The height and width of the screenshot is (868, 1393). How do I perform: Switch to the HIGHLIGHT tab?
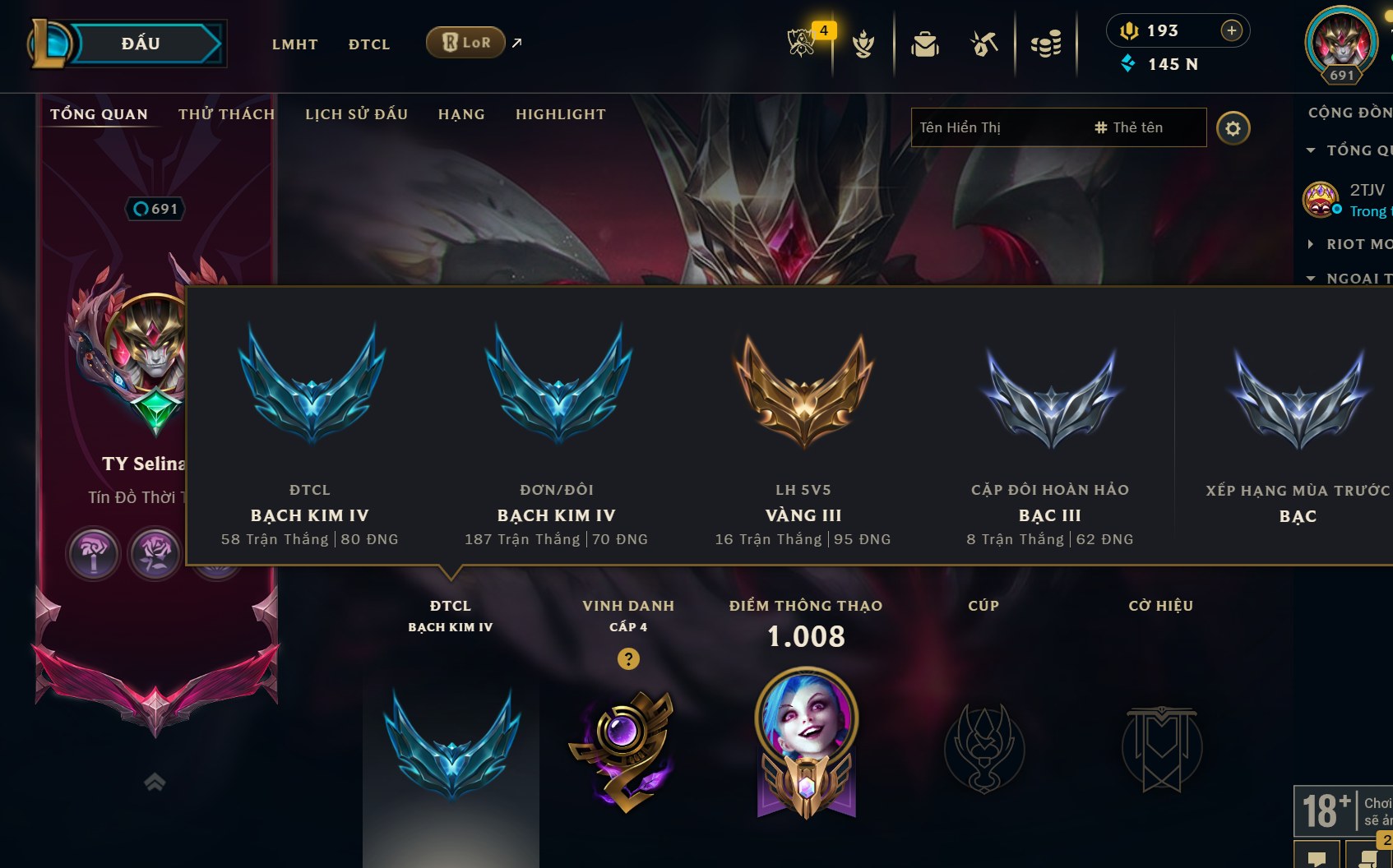point(561,114)
